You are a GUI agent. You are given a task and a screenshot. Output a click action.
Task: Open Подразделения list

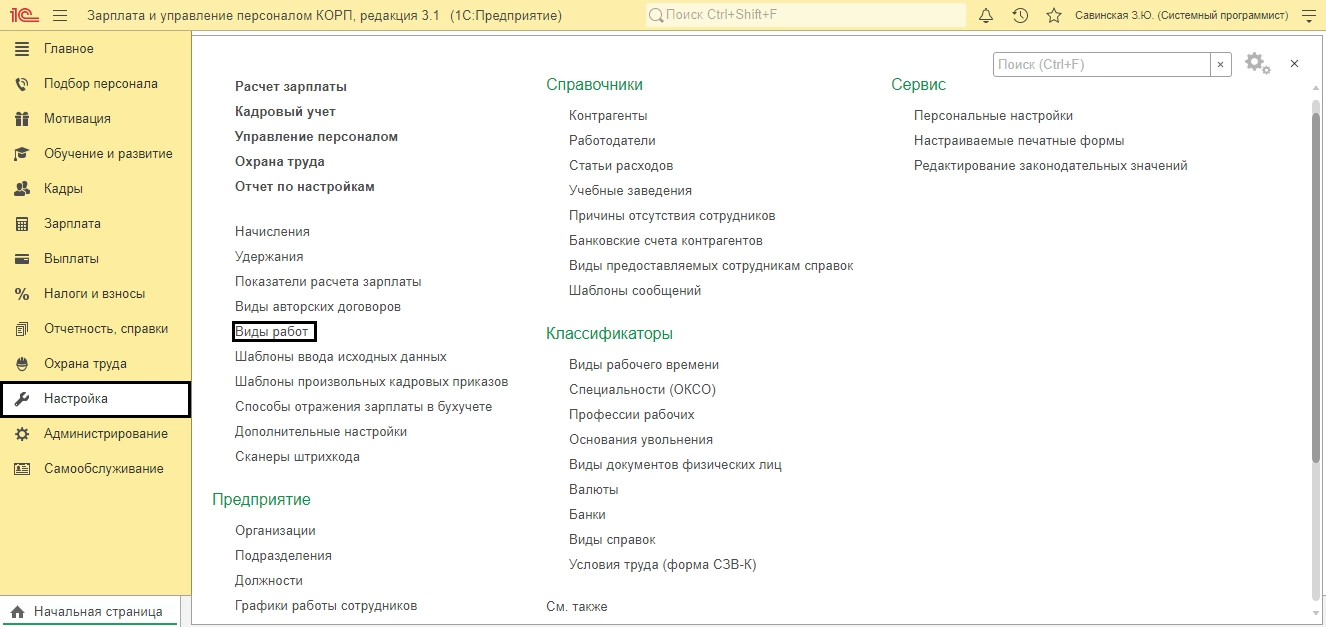tap(283, 556)
